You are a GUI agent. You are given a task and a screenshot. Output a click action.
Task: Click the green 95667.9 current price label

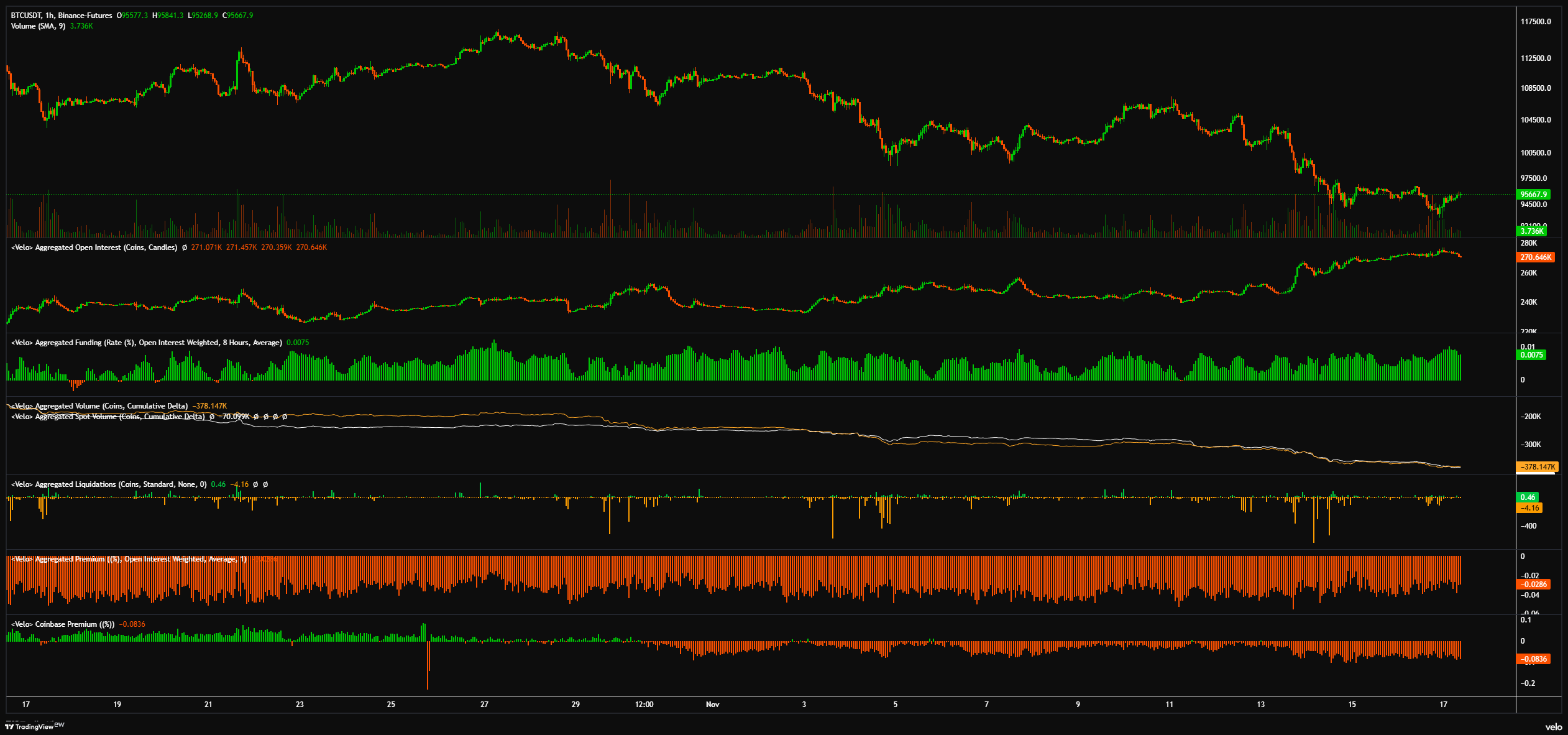(x=1533, y=195)
